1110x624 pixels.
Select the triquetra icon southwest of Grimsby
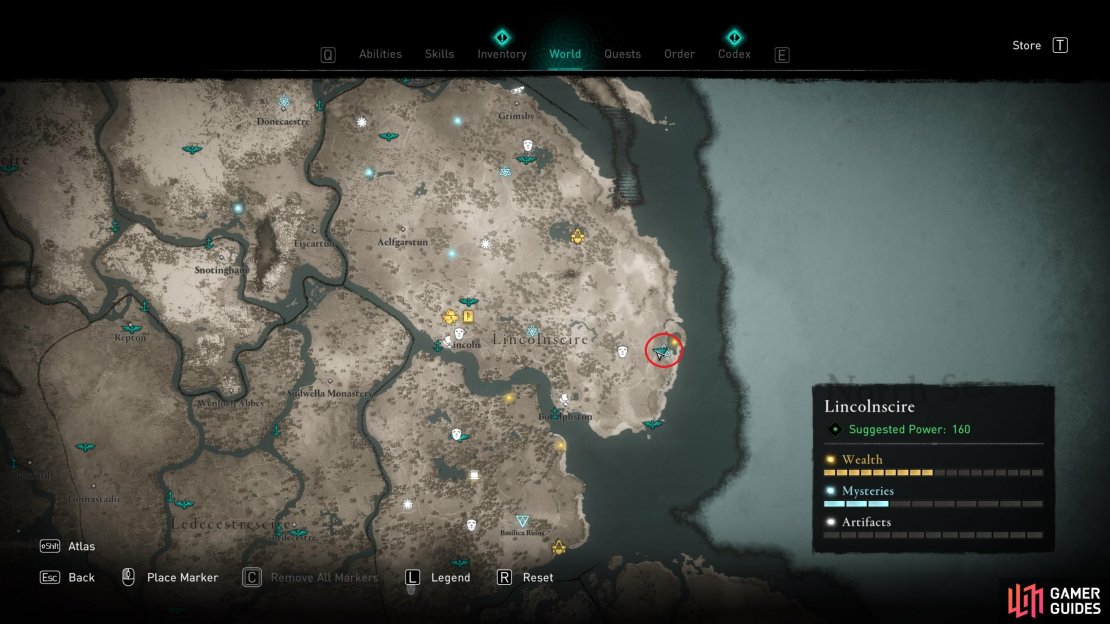pyautogui.click(x=505, y=171)
